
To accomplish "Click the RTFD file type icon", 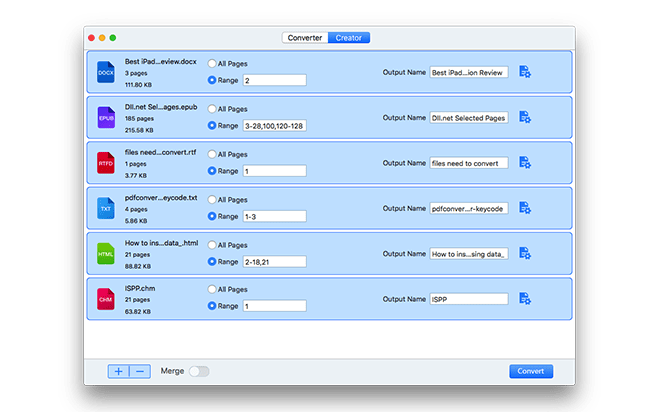I will click(x=106, y=163).
